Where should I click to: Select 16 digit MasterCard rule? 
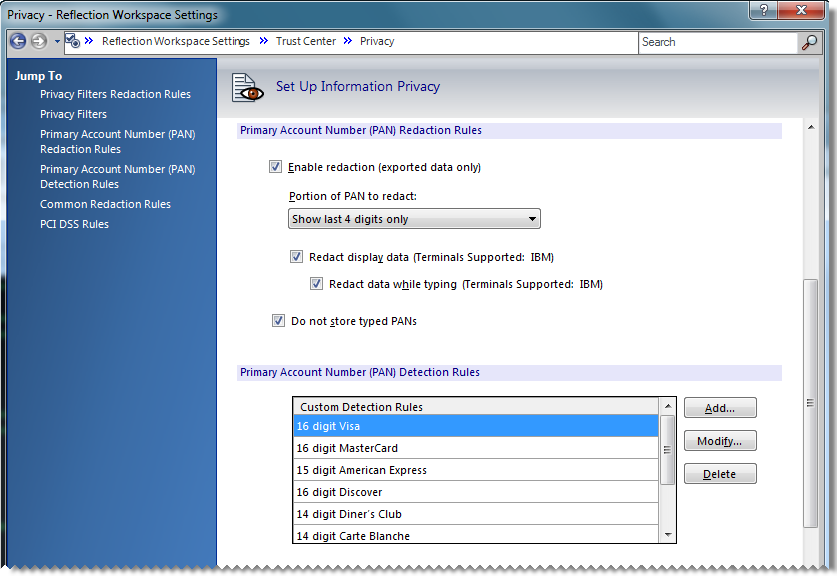476,448
